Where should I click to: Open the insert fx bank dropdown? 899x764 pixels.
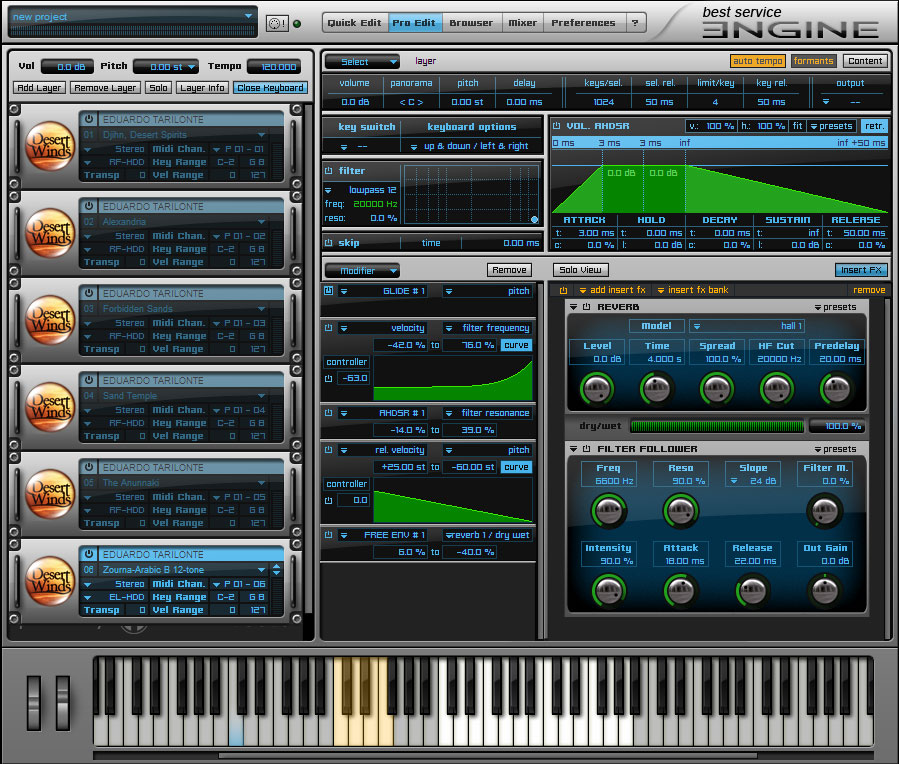coord(693,290)
